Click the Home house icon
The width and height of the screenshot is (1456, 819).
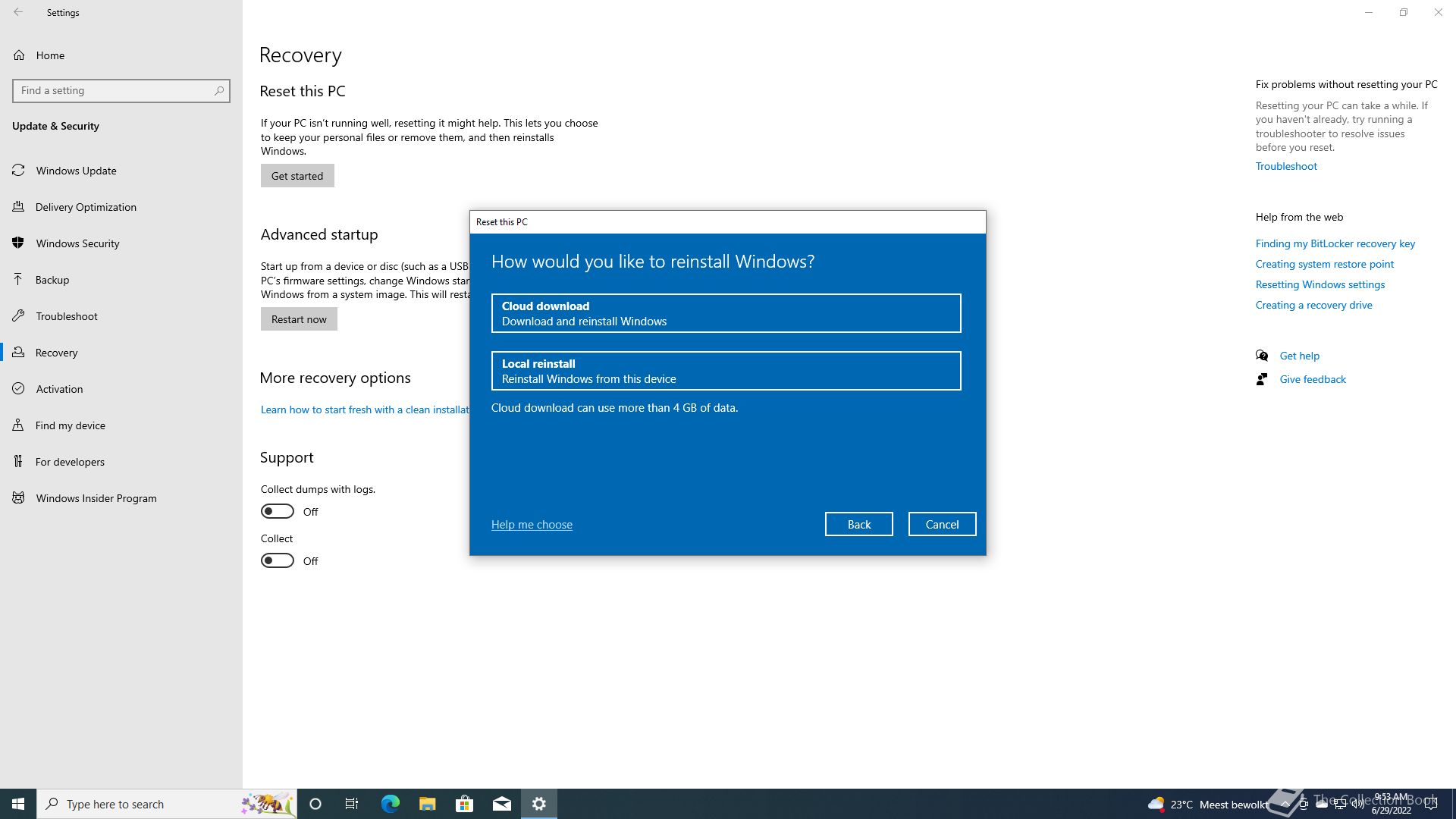click(19, 55)
